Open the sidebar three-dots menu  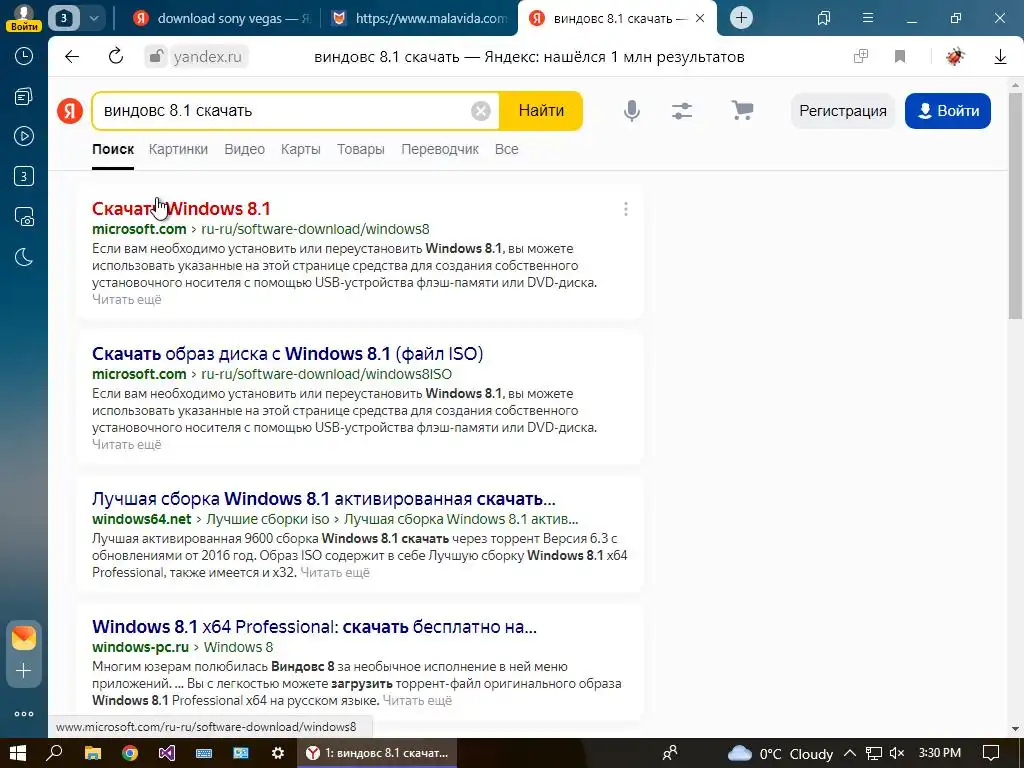tap(24, 714)
